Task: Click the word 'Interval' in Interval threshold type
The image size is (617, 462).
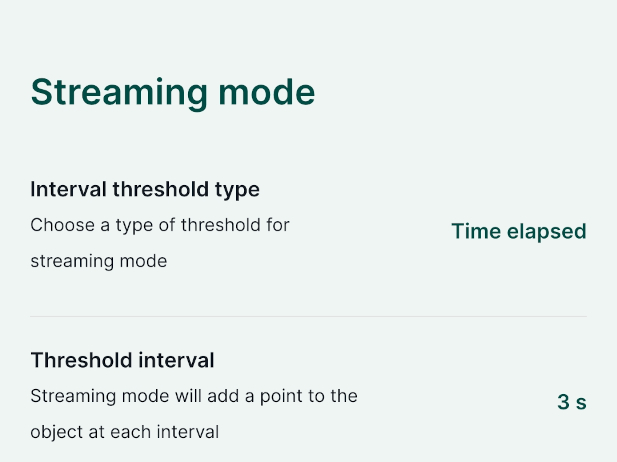Action: (64, 189)
